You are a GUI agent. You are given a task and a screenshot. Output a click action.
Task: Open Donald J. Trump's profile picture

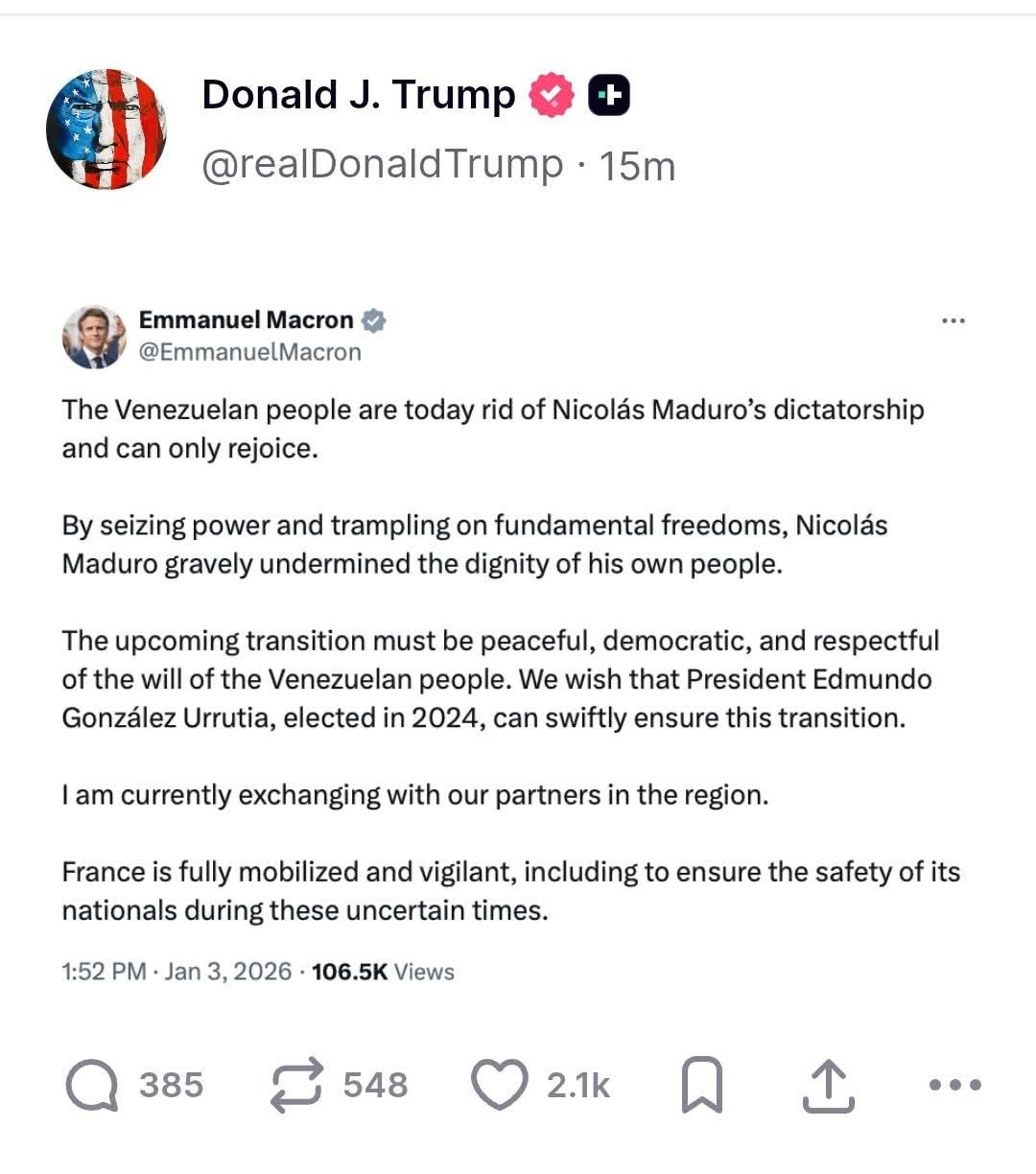(x=106, y=129)
